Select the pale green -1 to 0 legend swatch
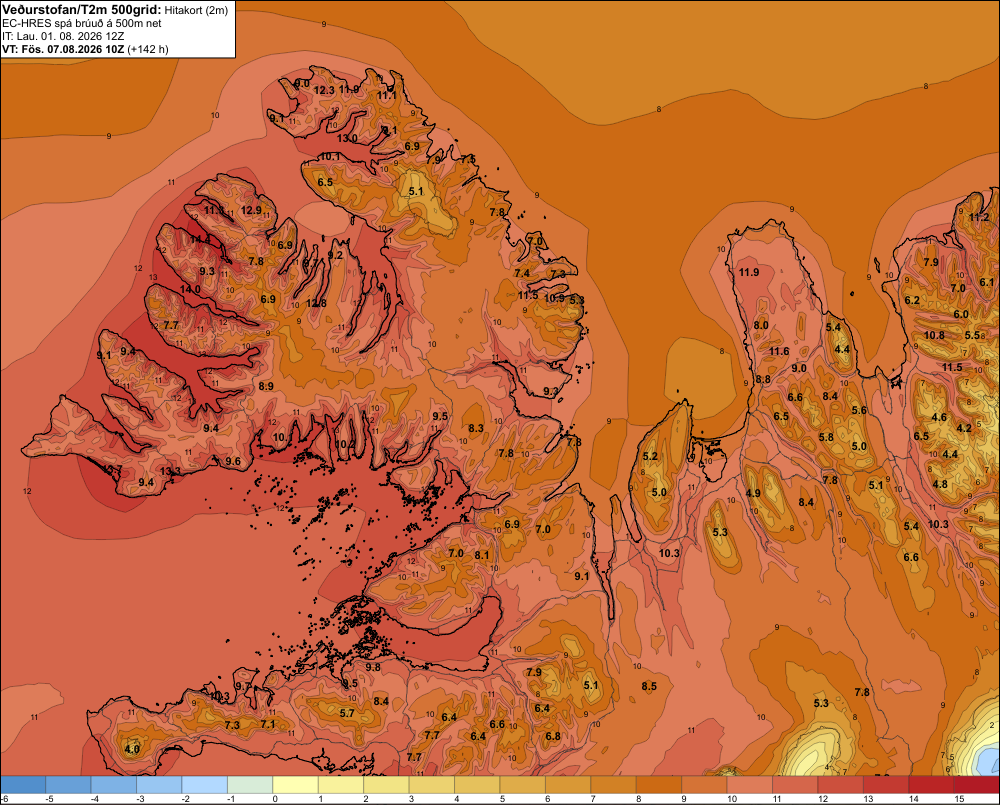Screen dimensions: 1000x805 [250, 785]
